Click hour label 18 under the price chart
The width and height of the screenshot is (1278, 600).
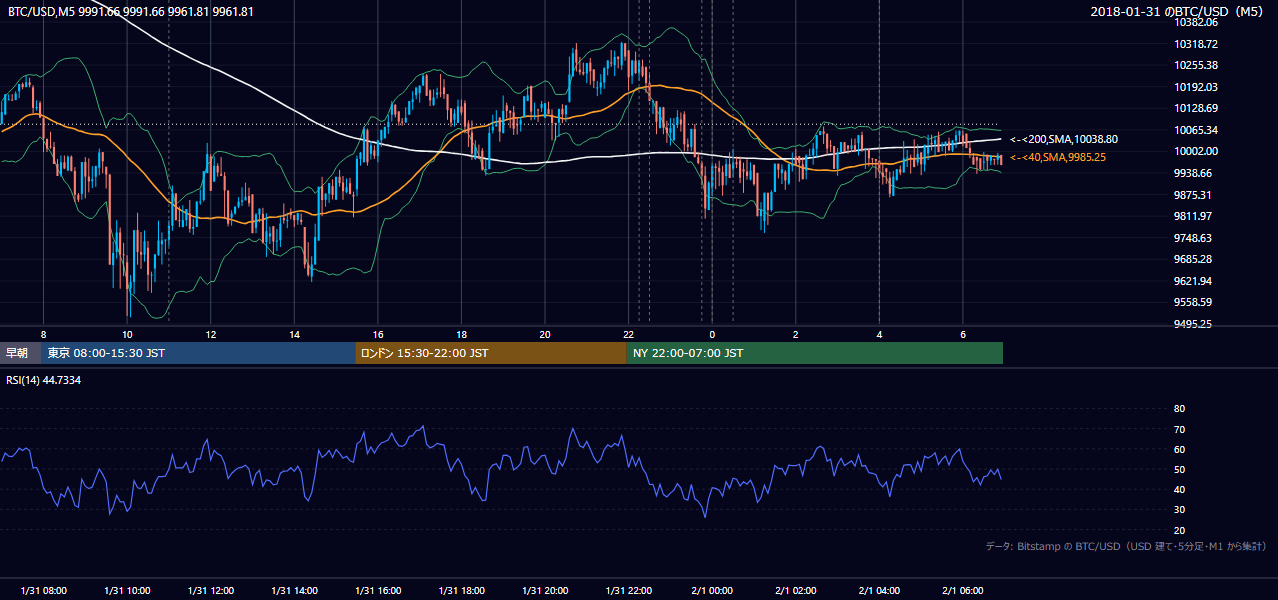pyautogui.click(x=461, y=334)
